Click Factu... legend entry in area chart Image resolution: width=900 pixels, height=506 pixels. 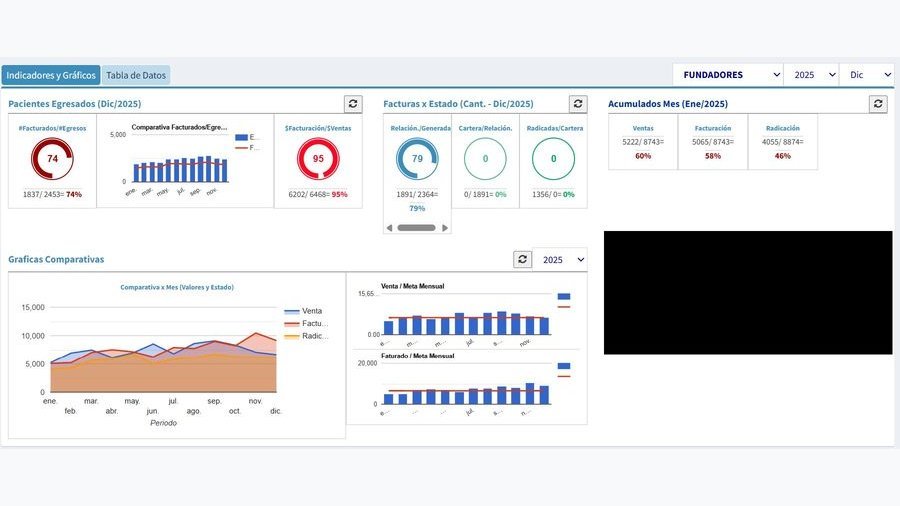[307, 324]
